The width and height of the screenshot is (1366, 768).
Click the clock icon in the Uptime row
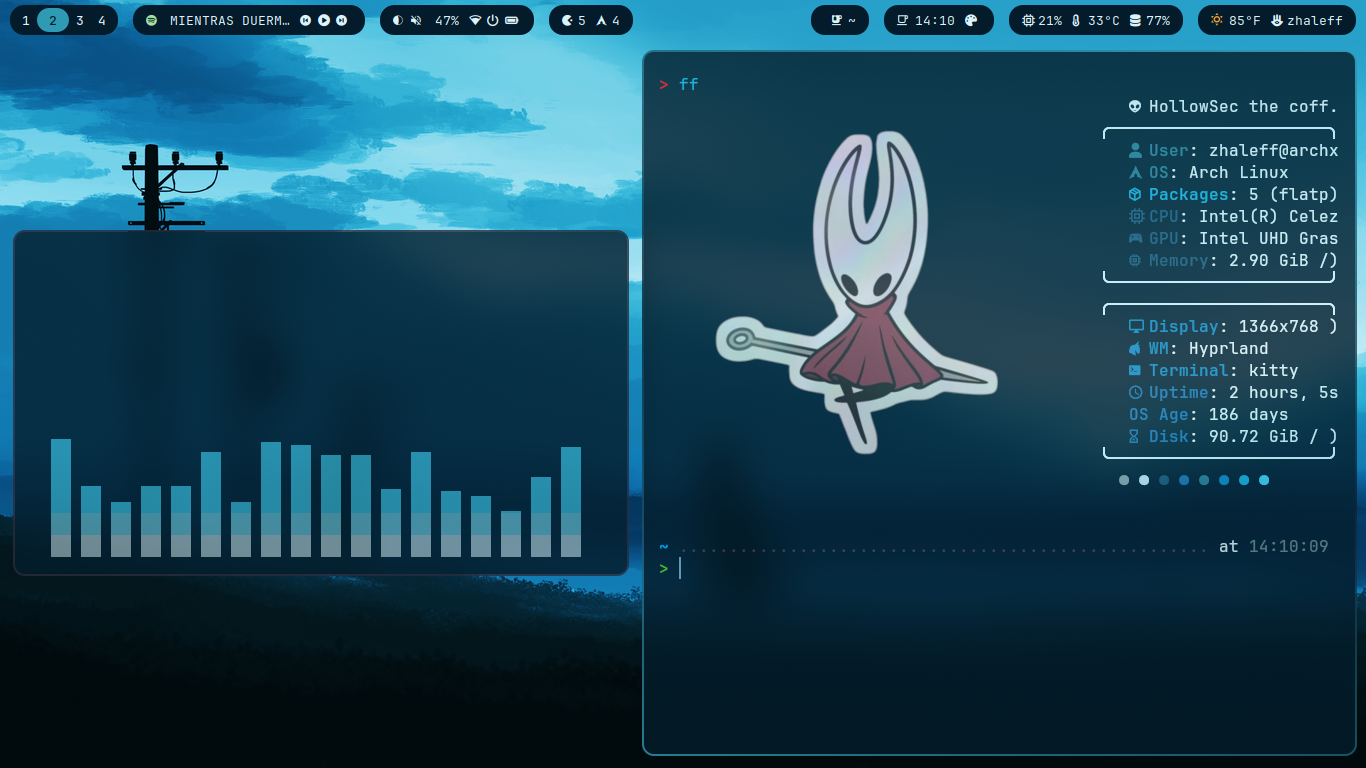(x=1135, y=392)
